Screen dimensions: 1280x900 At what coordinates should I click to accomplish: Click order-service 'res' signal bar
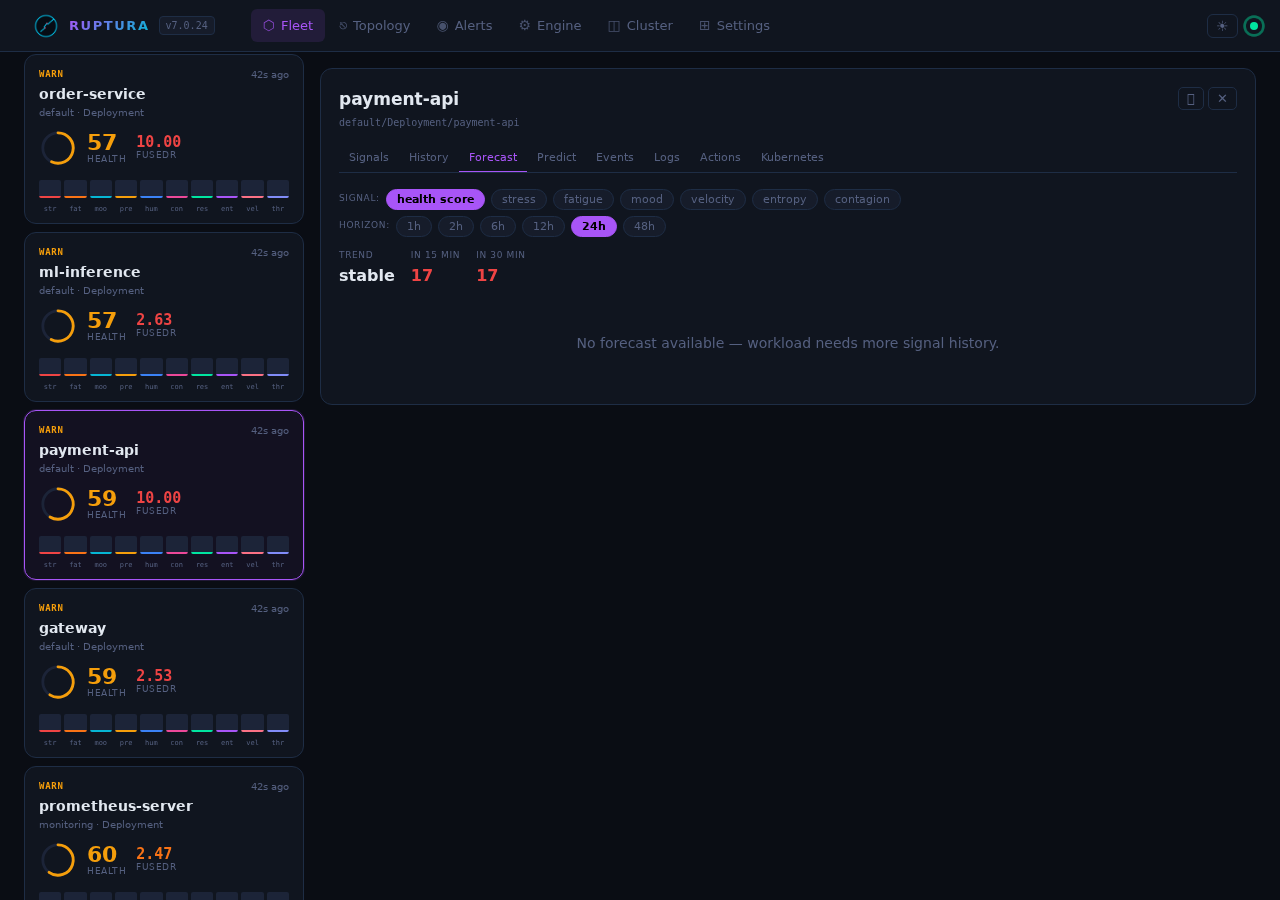(202, 189)
